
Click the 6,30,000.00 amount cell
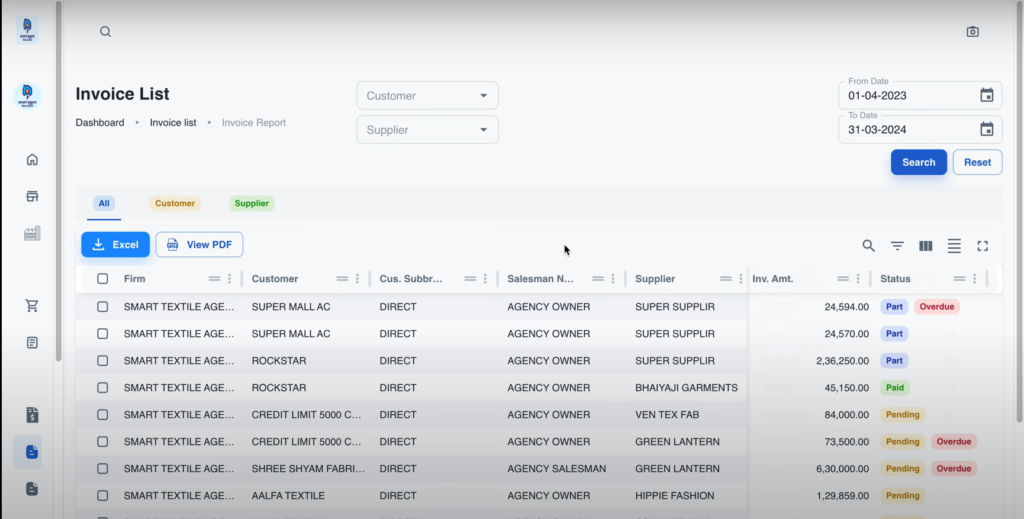coord(842,469)
